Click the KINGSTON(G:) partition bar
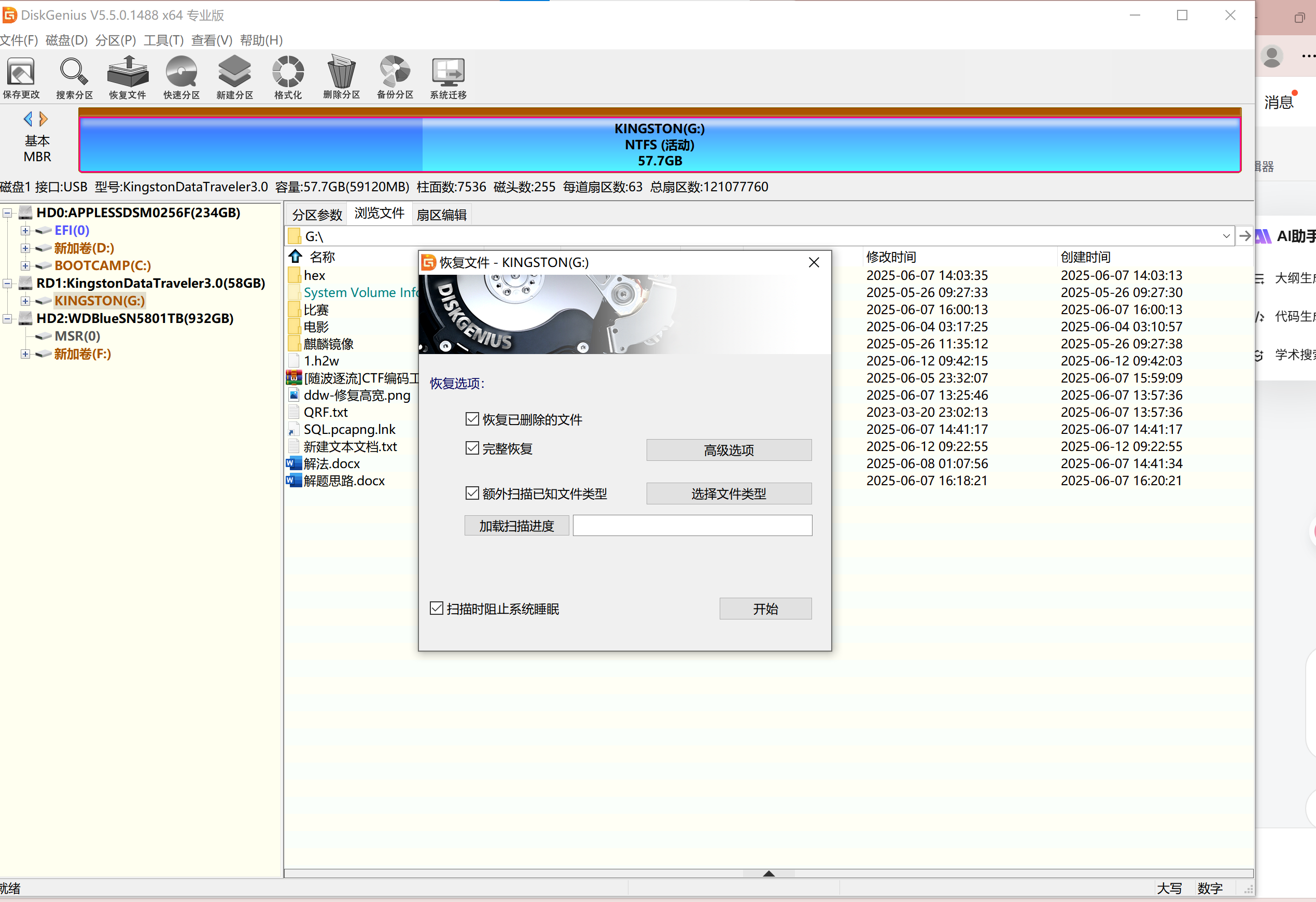The height and width of the screenshot is (902, 1316). 659,145
